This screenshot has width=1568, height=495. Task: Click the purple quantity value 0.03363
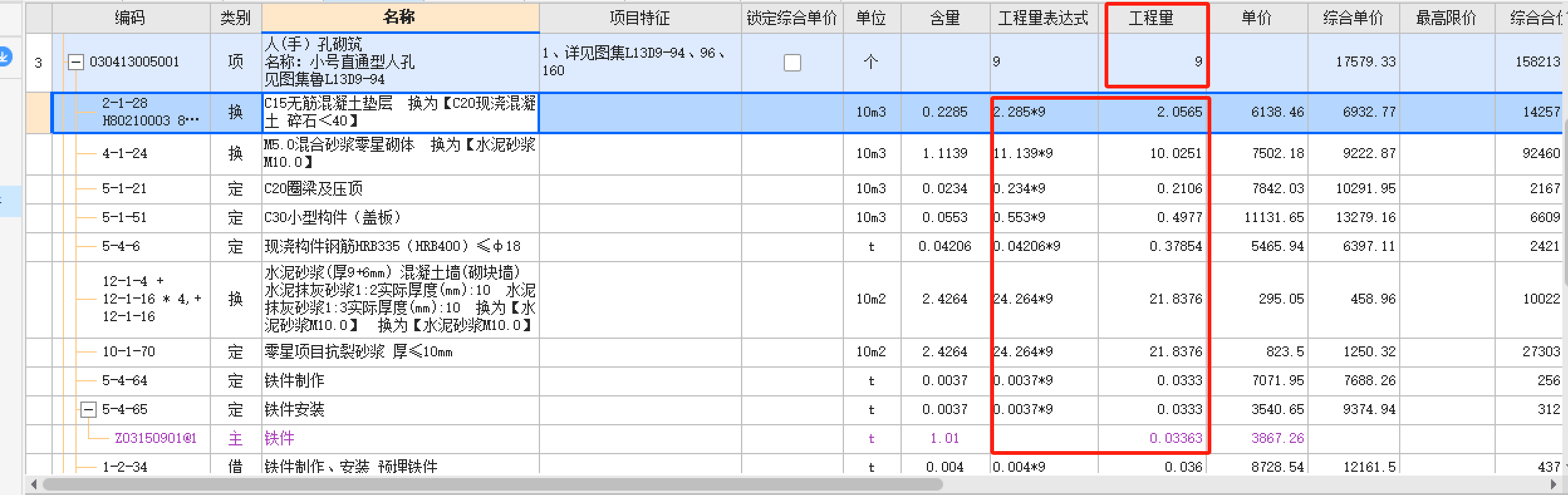[1176, 439]
